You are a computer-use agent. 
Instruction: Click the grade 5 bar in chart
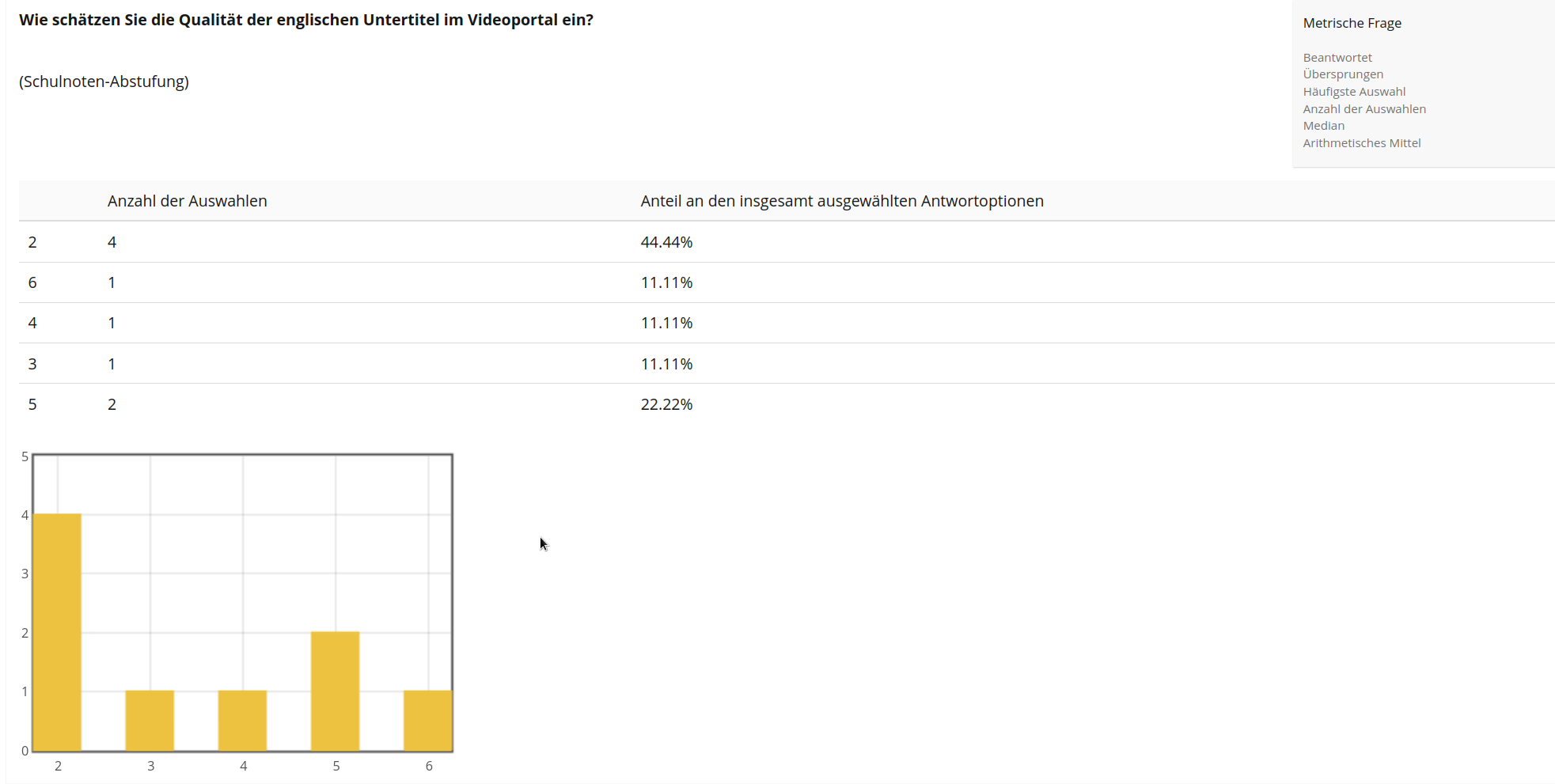click(x=335, y=691)
